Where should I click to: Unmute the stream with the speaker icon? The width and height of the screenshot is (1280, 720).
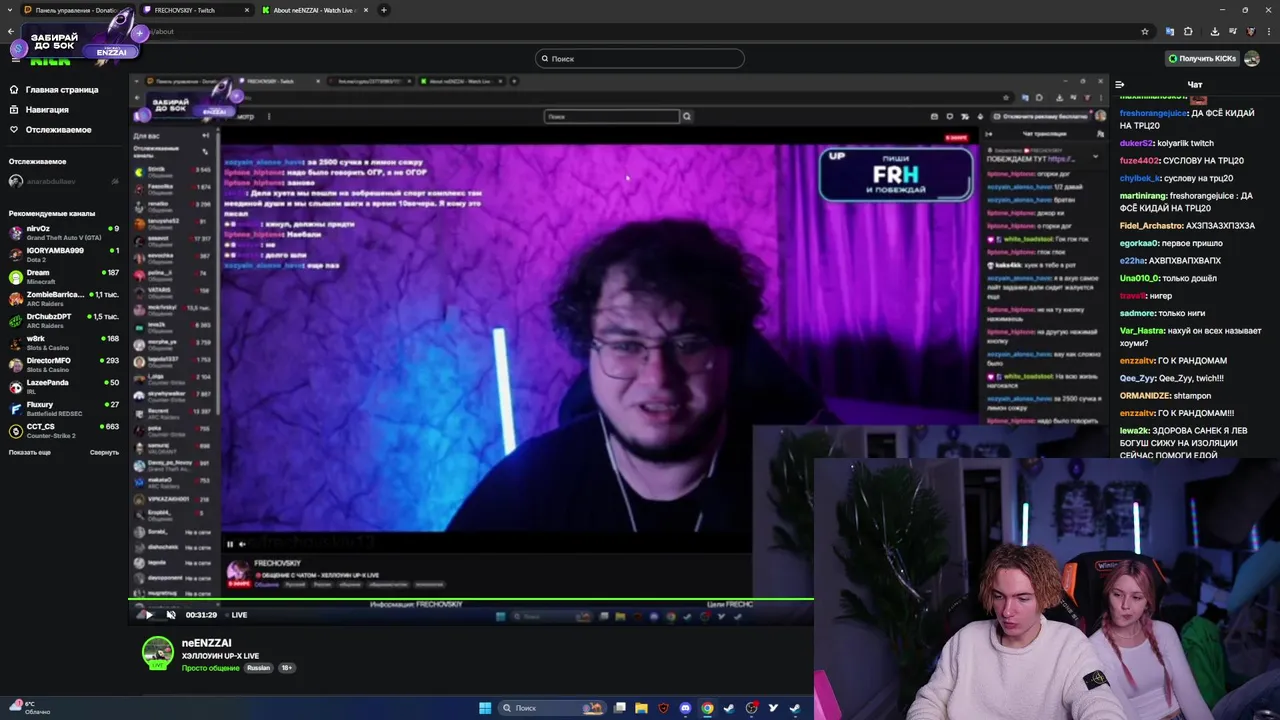[x=171, y=615]
